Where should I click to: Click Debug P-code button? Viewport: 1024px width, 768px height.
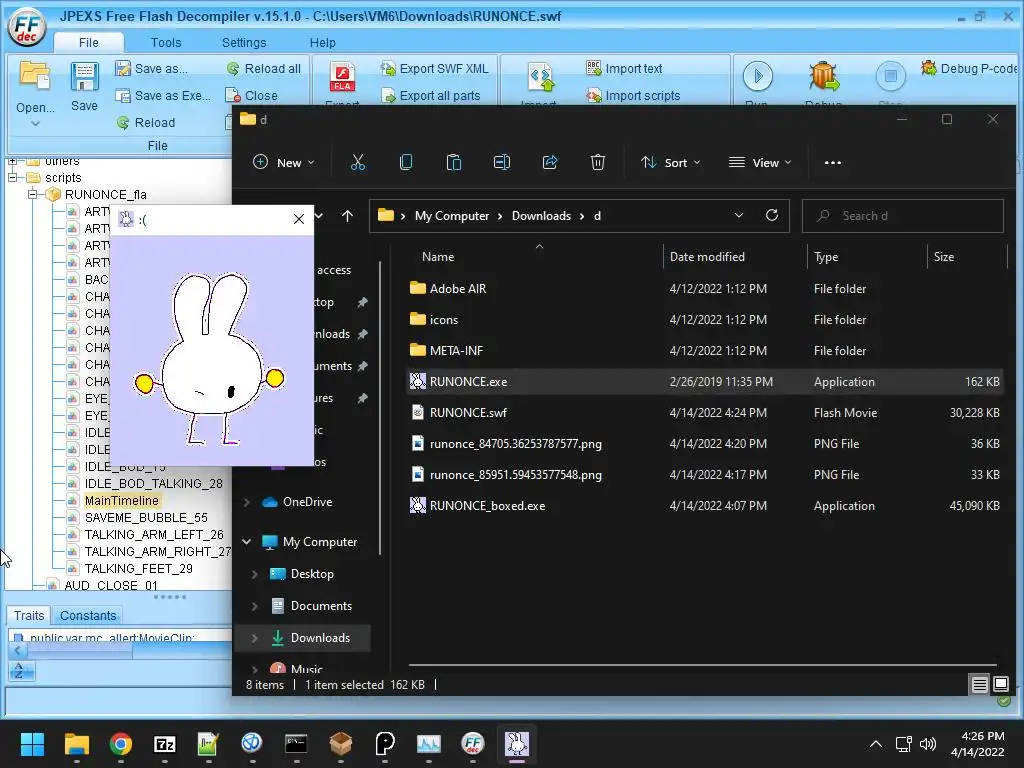(969, 69)
